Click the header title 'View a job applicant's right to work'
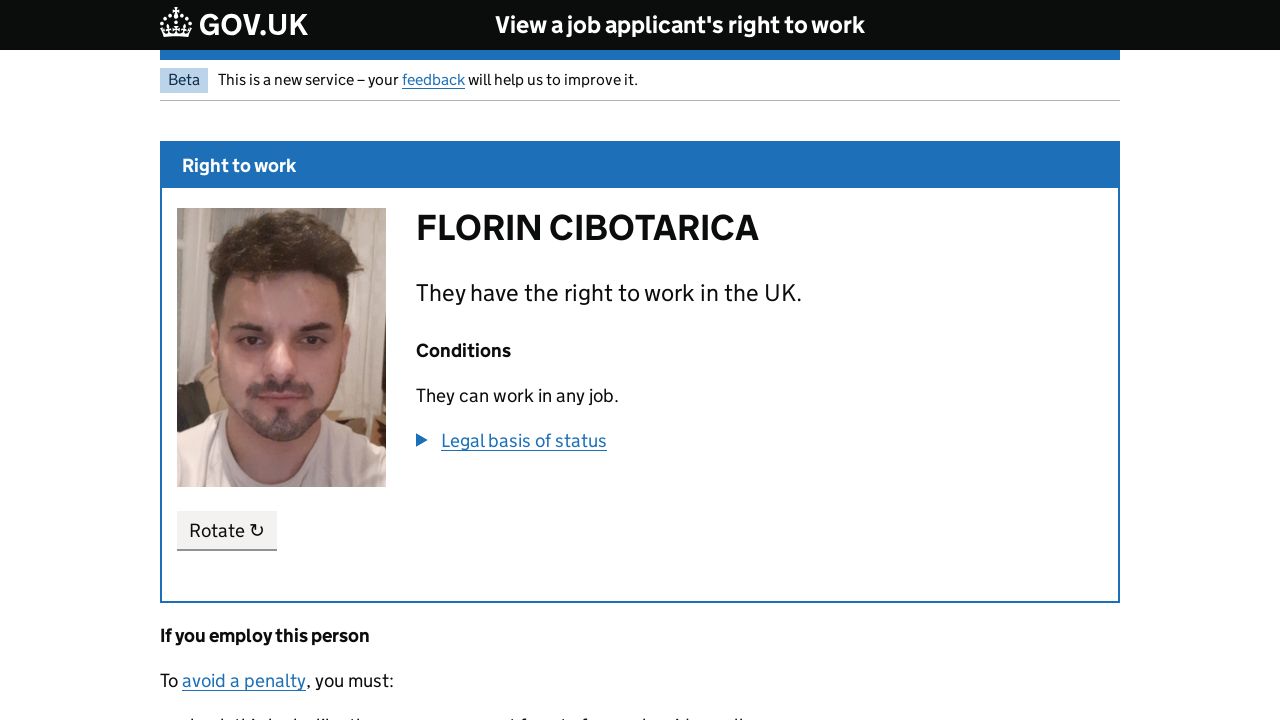Screen dimensions: 1280x720 (680, 25)
